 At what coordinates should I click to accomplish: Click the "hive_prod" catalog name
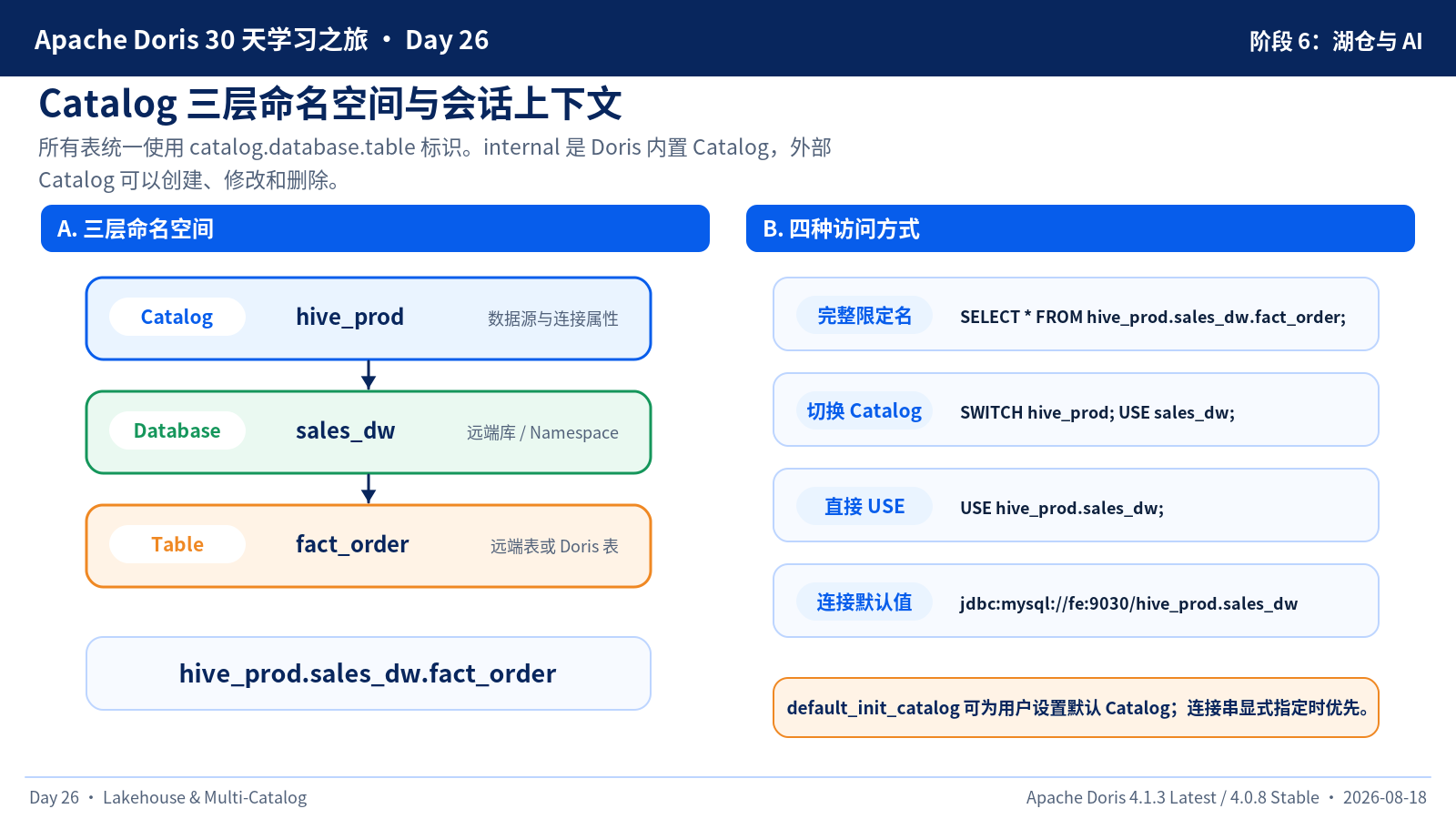[349, 317]
